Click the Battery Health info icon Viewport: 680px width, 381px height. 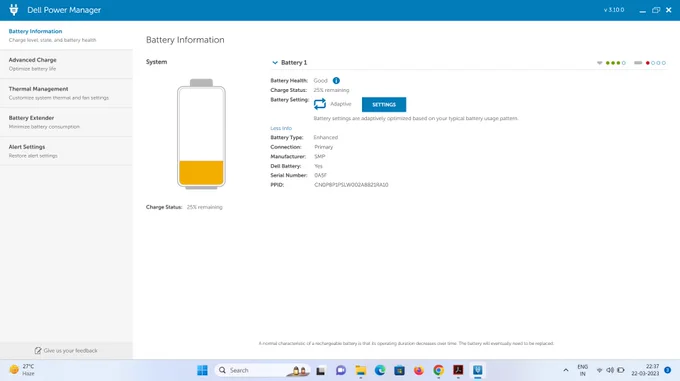click(x=336, y=81)
